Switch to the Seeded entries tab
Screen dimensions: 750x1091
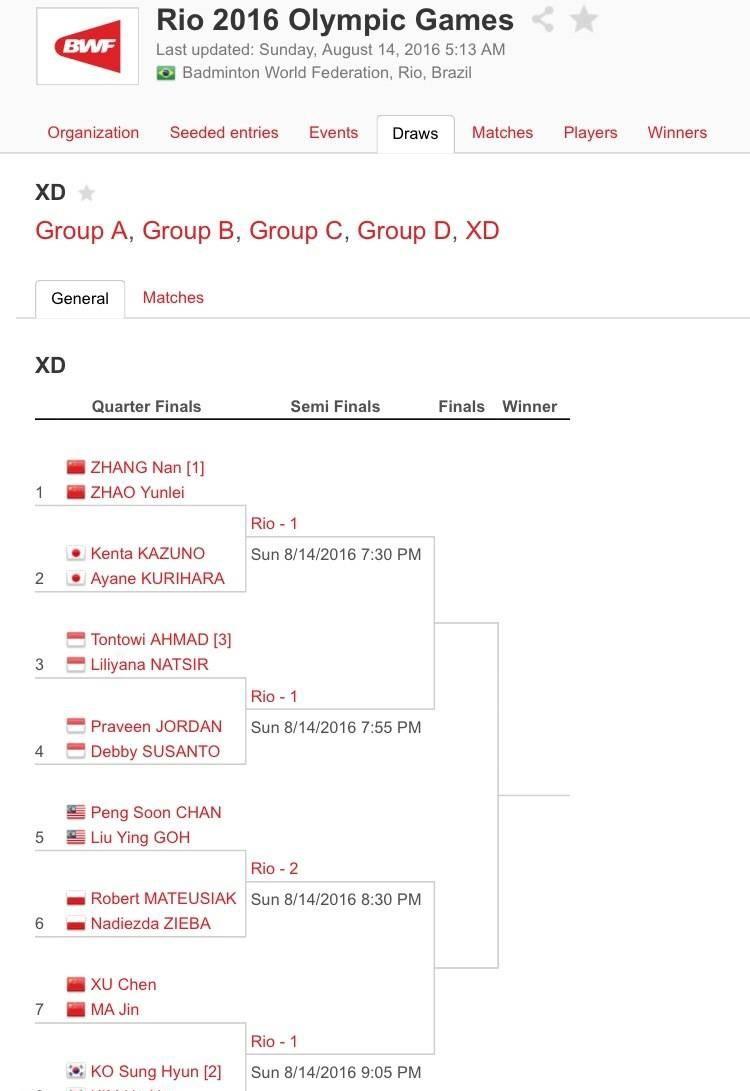coord(224,133)
